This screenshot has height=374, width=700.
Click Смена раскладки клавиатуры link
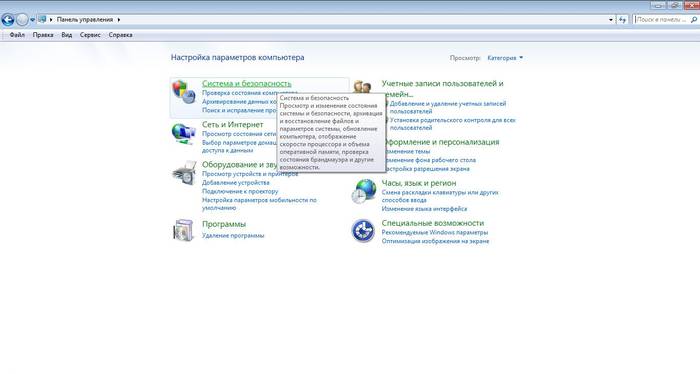click(x=440, y=196)
